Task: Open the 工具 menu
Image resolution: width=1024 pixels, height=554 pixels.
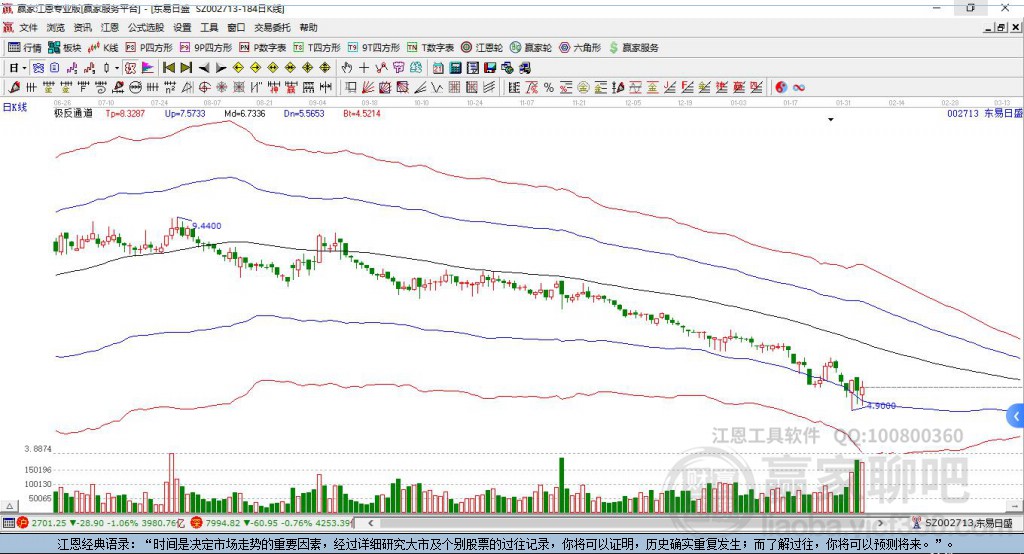Action: pos(209,27)
